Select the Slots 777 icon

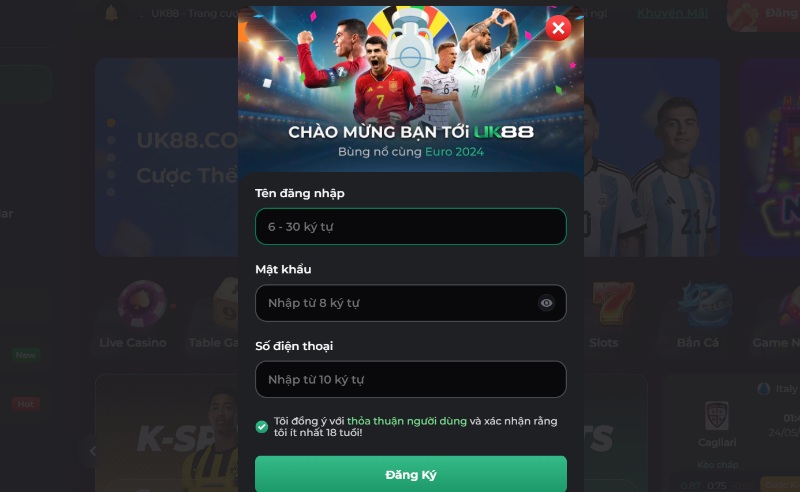(x=612, y=304)
